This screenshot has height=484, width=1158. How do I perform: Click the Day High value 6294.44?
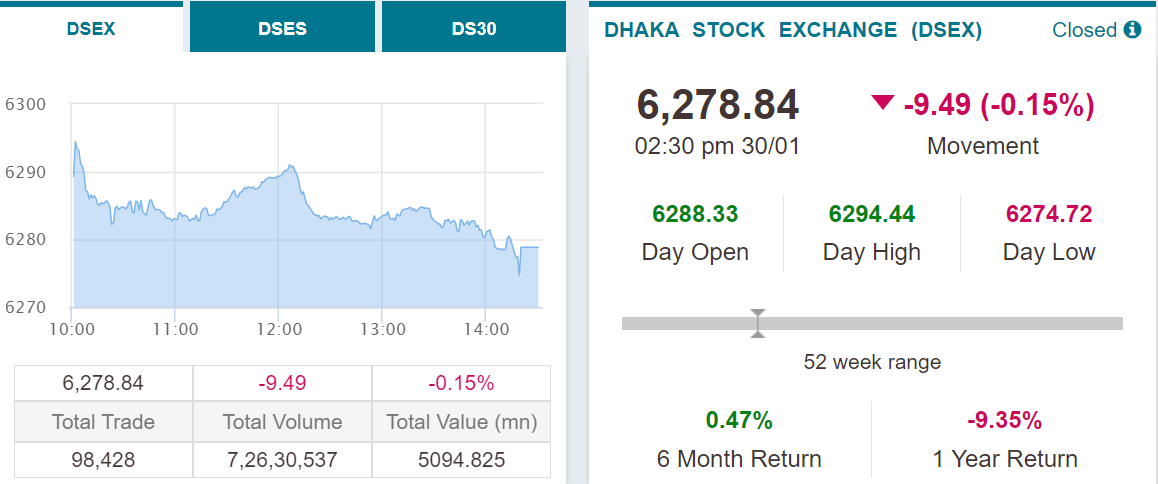coord(871,214)
